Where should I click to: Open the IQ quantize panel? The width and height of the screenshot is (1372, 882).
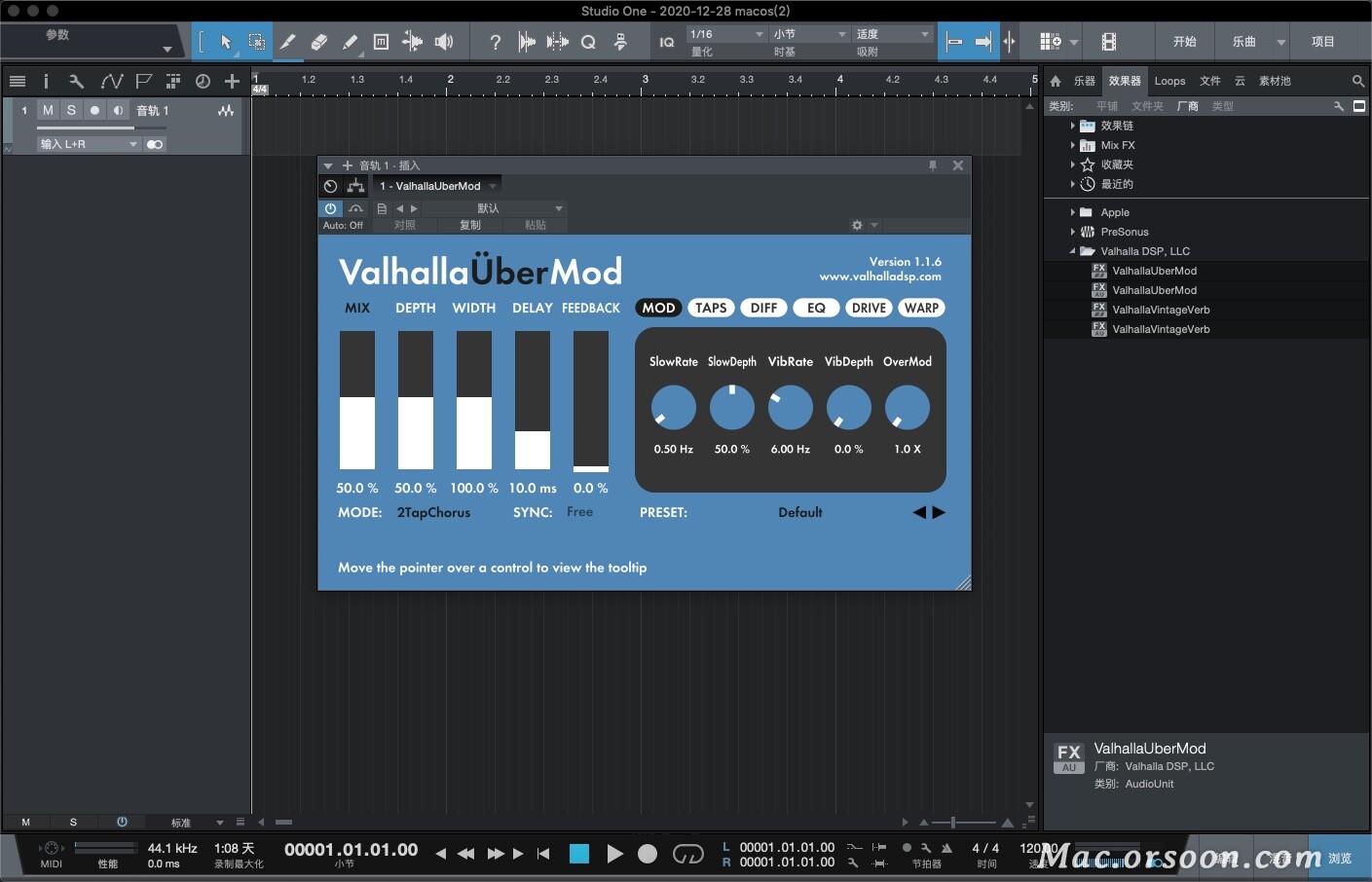point(667,42)
